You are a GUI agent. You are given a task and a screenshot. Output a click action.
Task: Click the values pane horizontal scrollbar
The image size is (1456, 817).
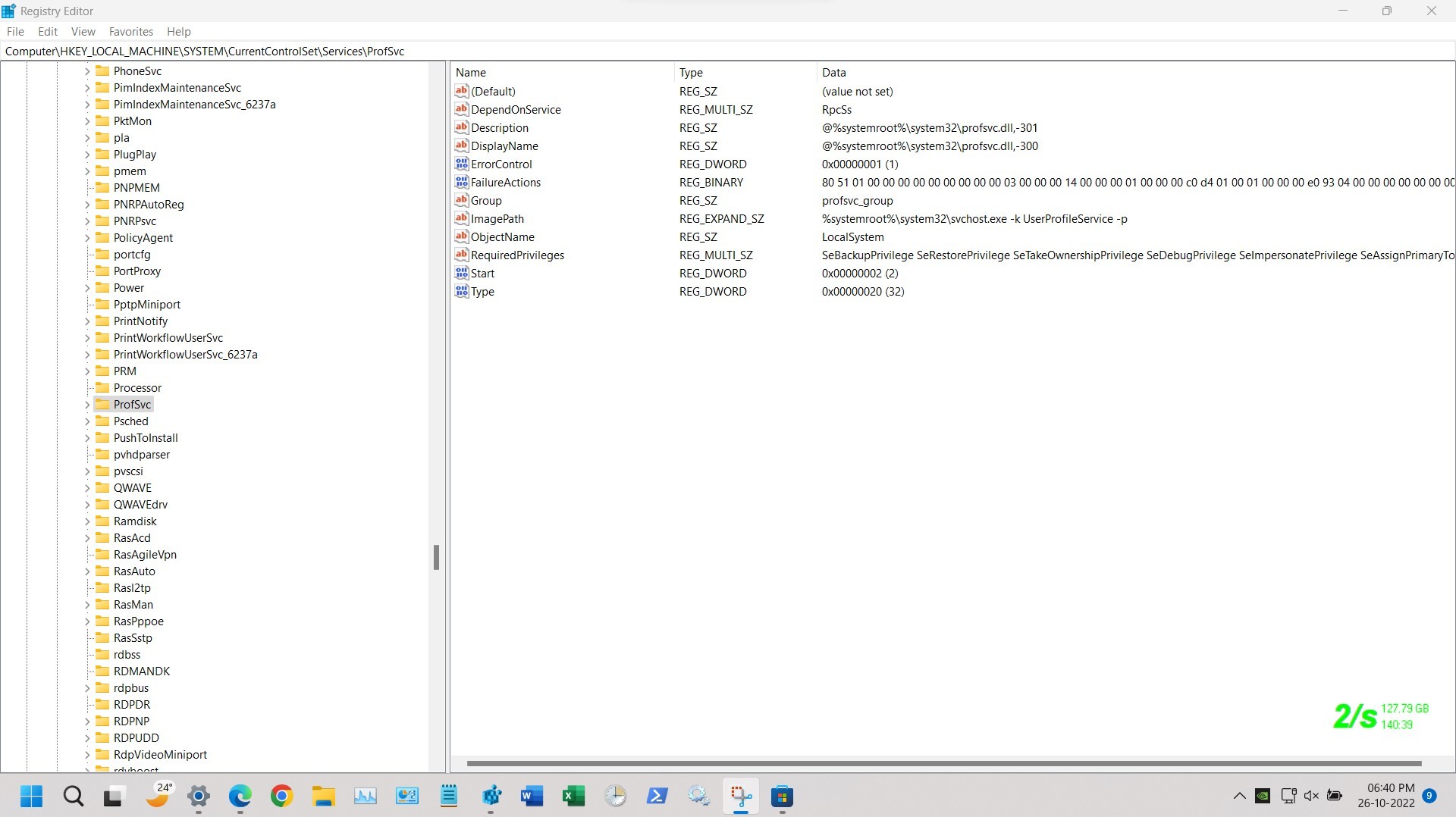pos(944,763)
